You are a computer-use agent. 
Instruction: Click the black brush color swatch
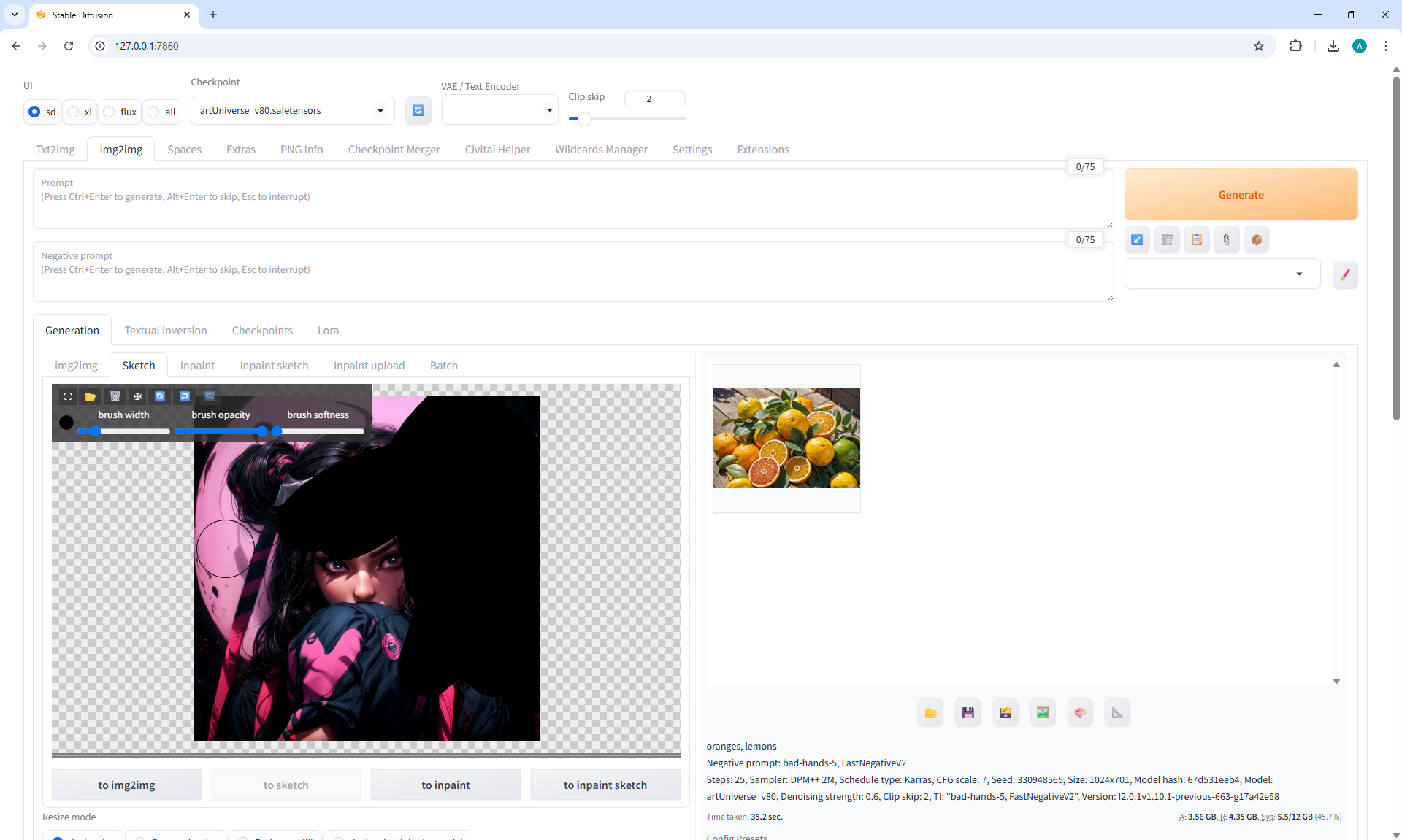(66, 423)
